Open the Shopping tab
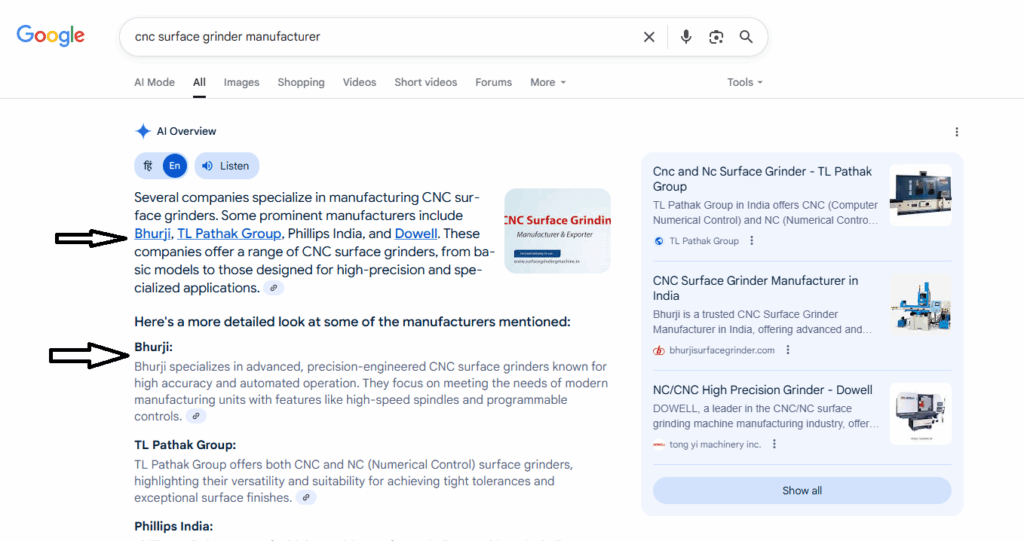 coord(301,82)
